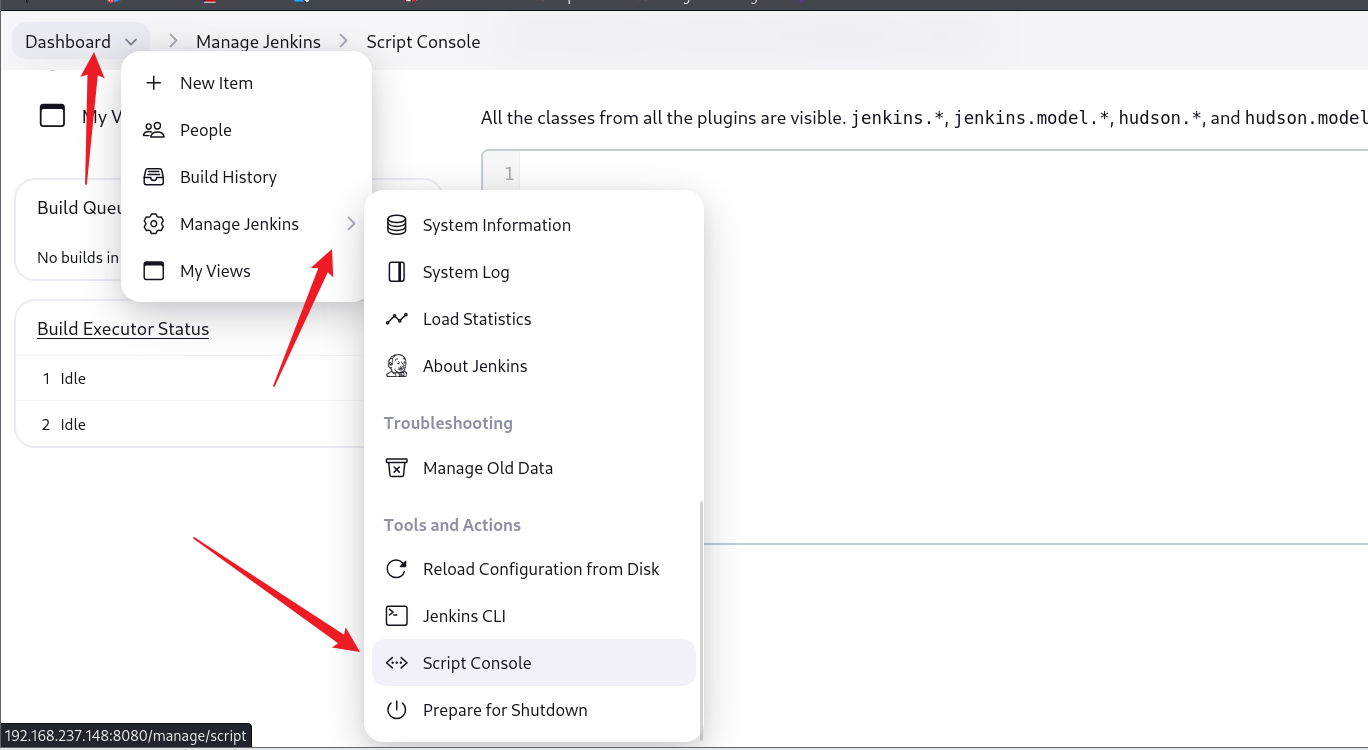The width and height of the screenshot is (1368, 750).
Task: Go to Manage Jenkins breadcrumb link
Action: click(x=258, y=42)
